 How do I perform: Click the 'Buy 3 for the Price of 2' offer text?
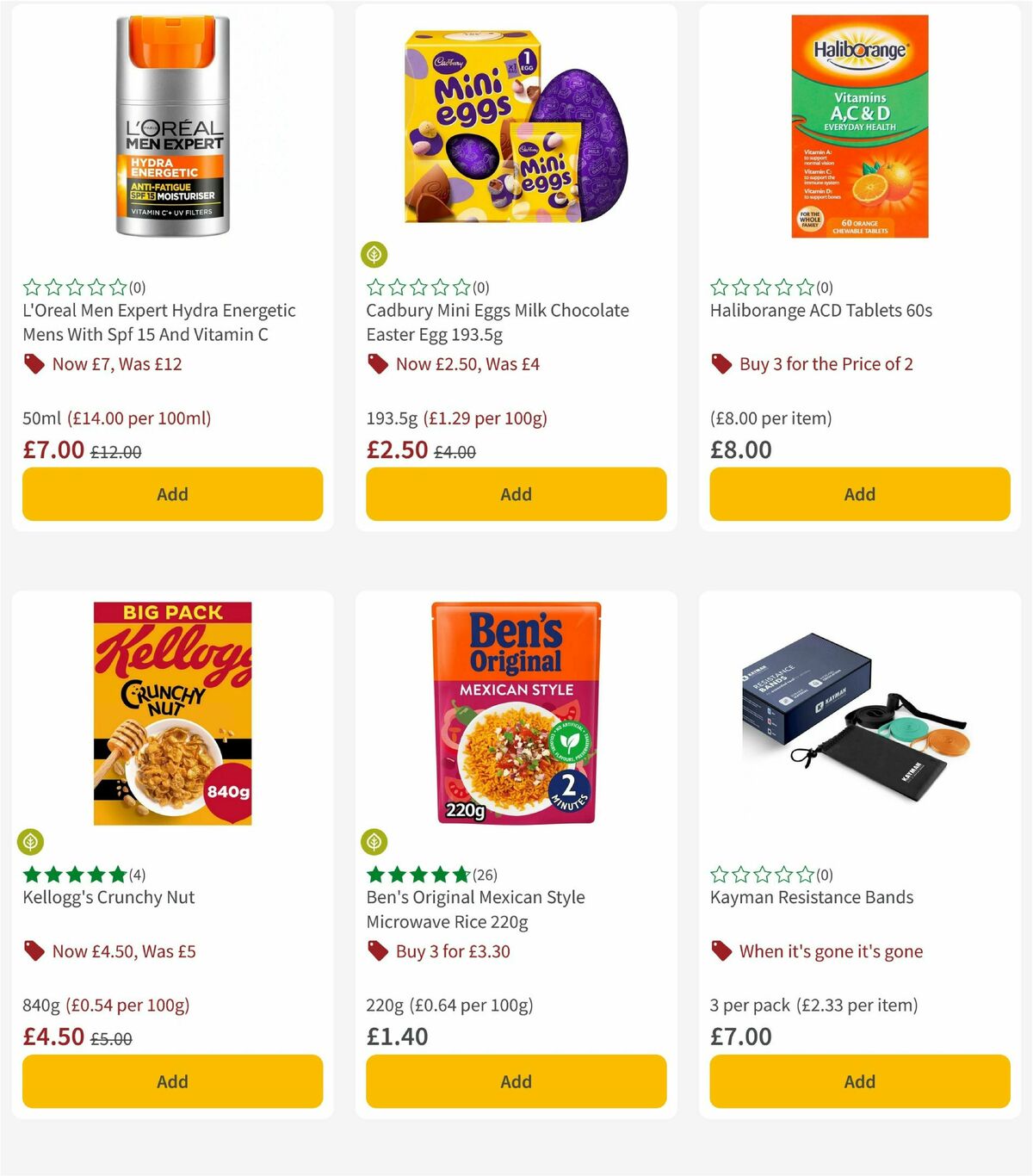(826, 364)
